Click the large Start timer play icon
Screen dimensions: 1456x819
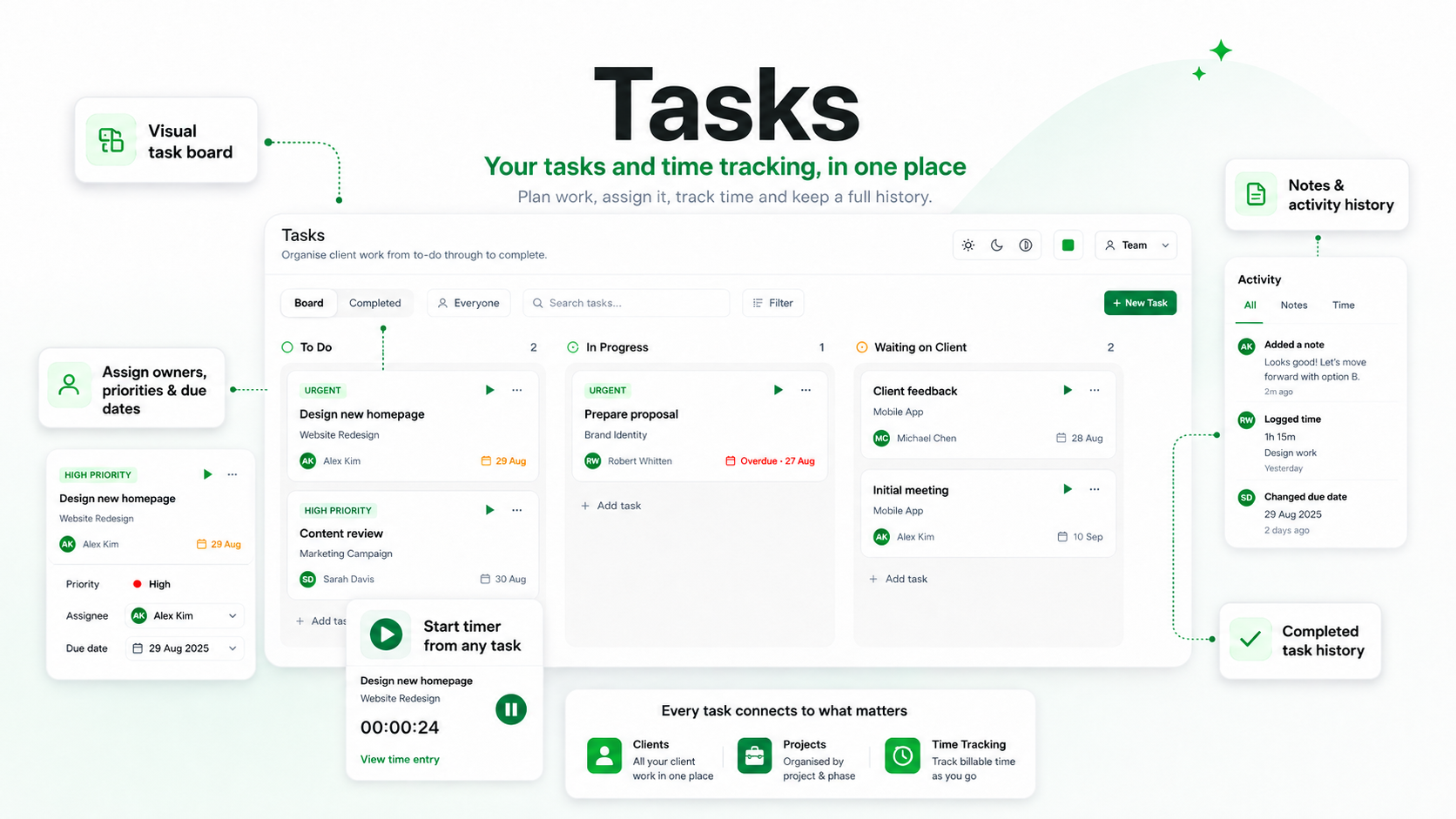pyautogui.click(x=386, y=634)
